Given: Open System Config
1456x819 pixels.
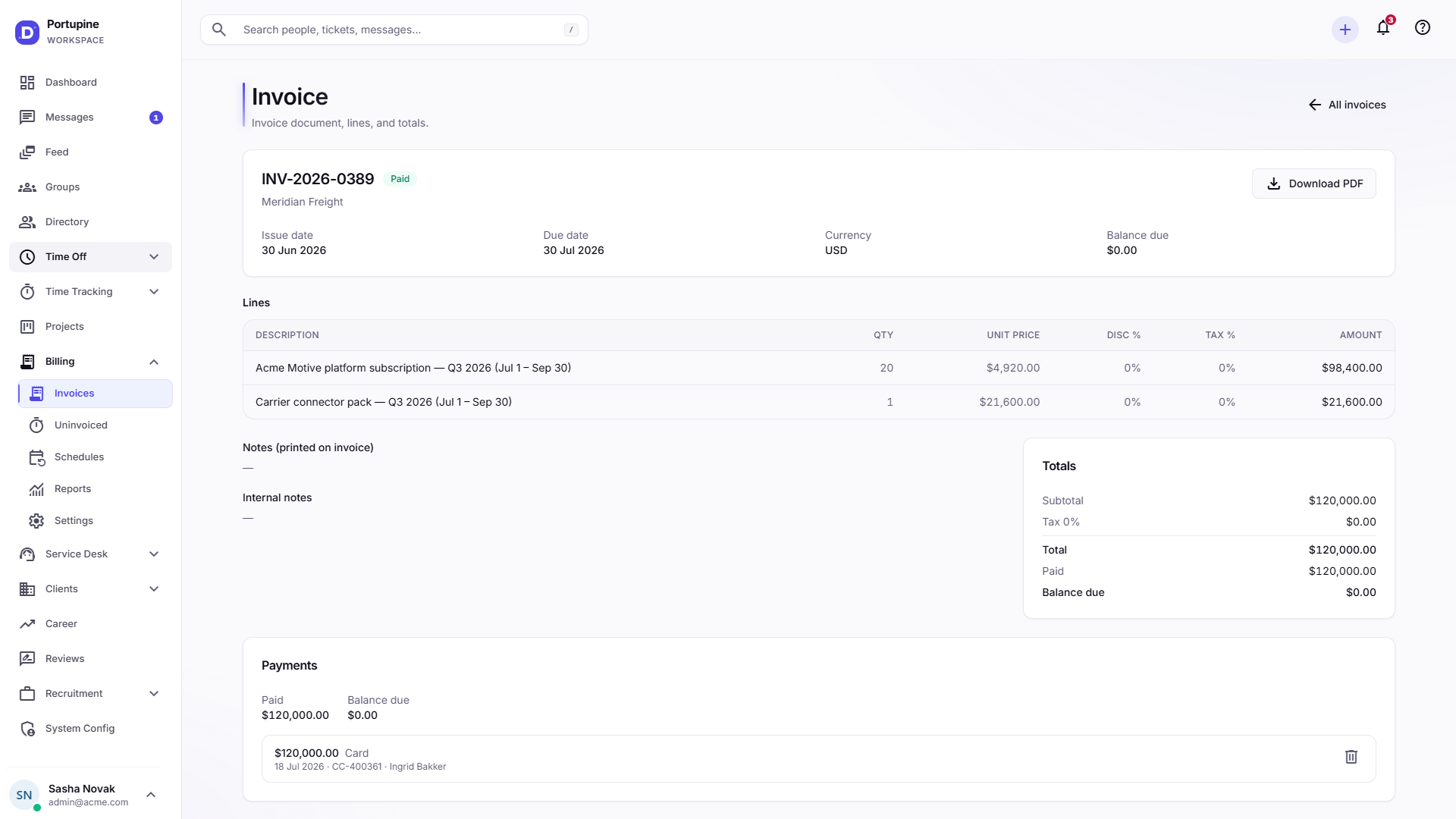Looking at the screenshot, I should click(x=90, y=729).
